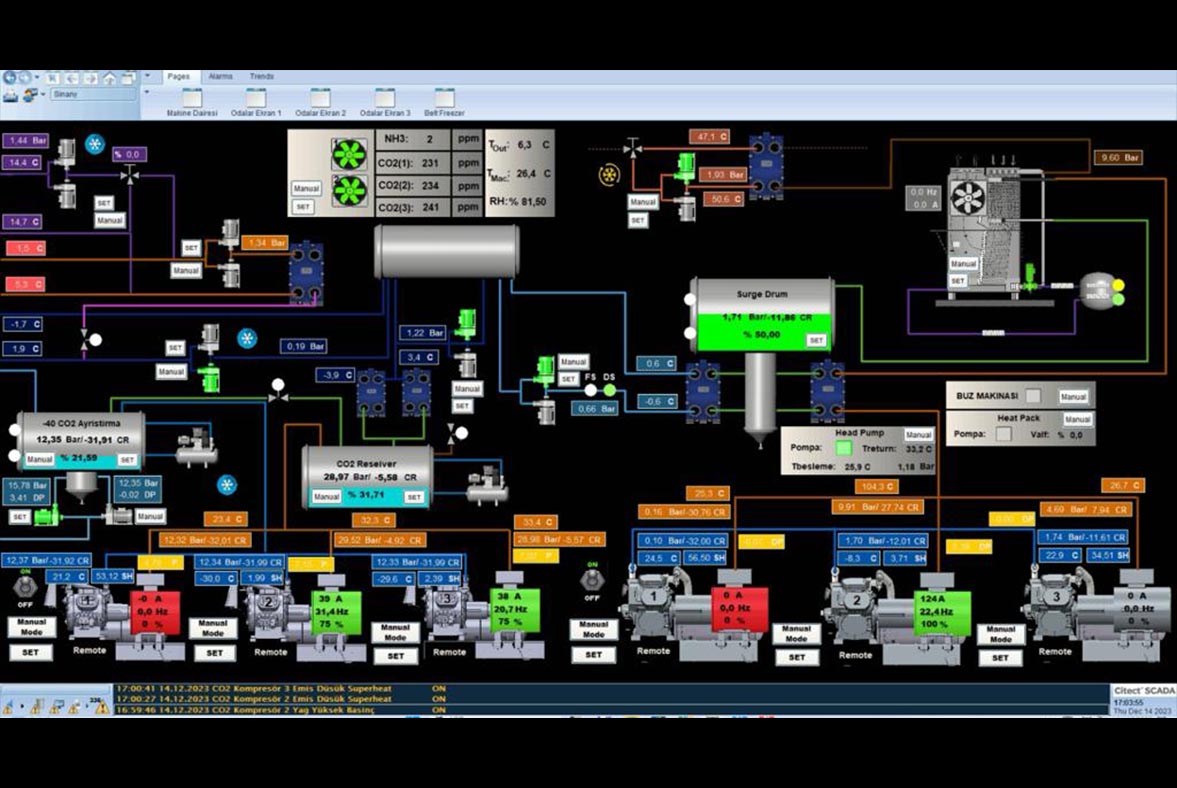Image resolution: width=1177 pixels, height=788 pixels.
Task: Expand the dropdown arrow left of the Pages tab
Action: (147, 76)
